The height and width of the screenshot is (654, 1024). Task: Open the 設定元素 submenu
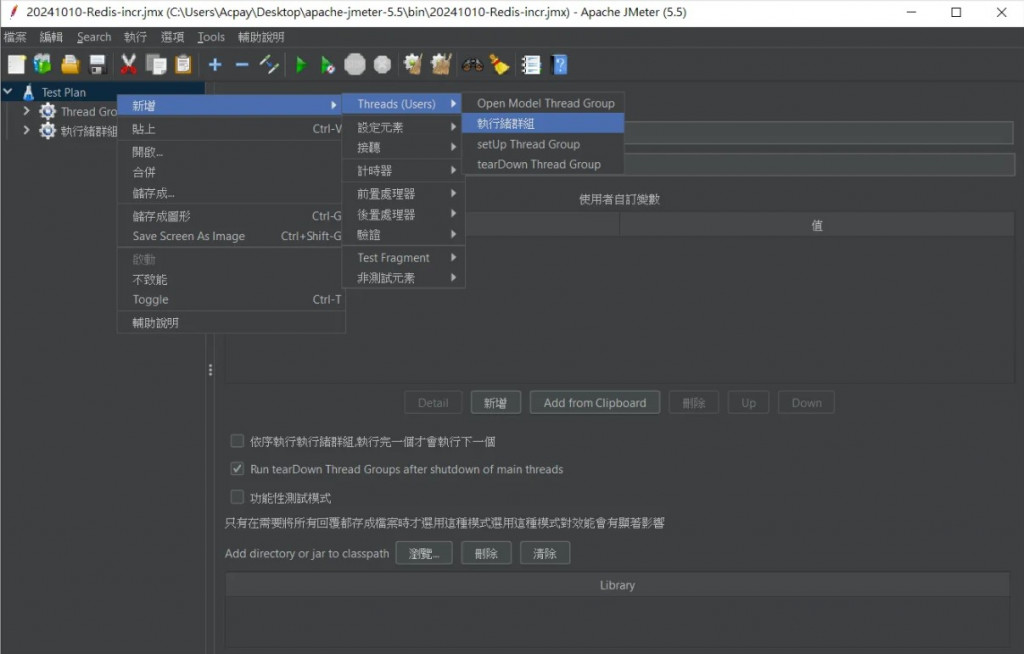click(x=404, y=127)
